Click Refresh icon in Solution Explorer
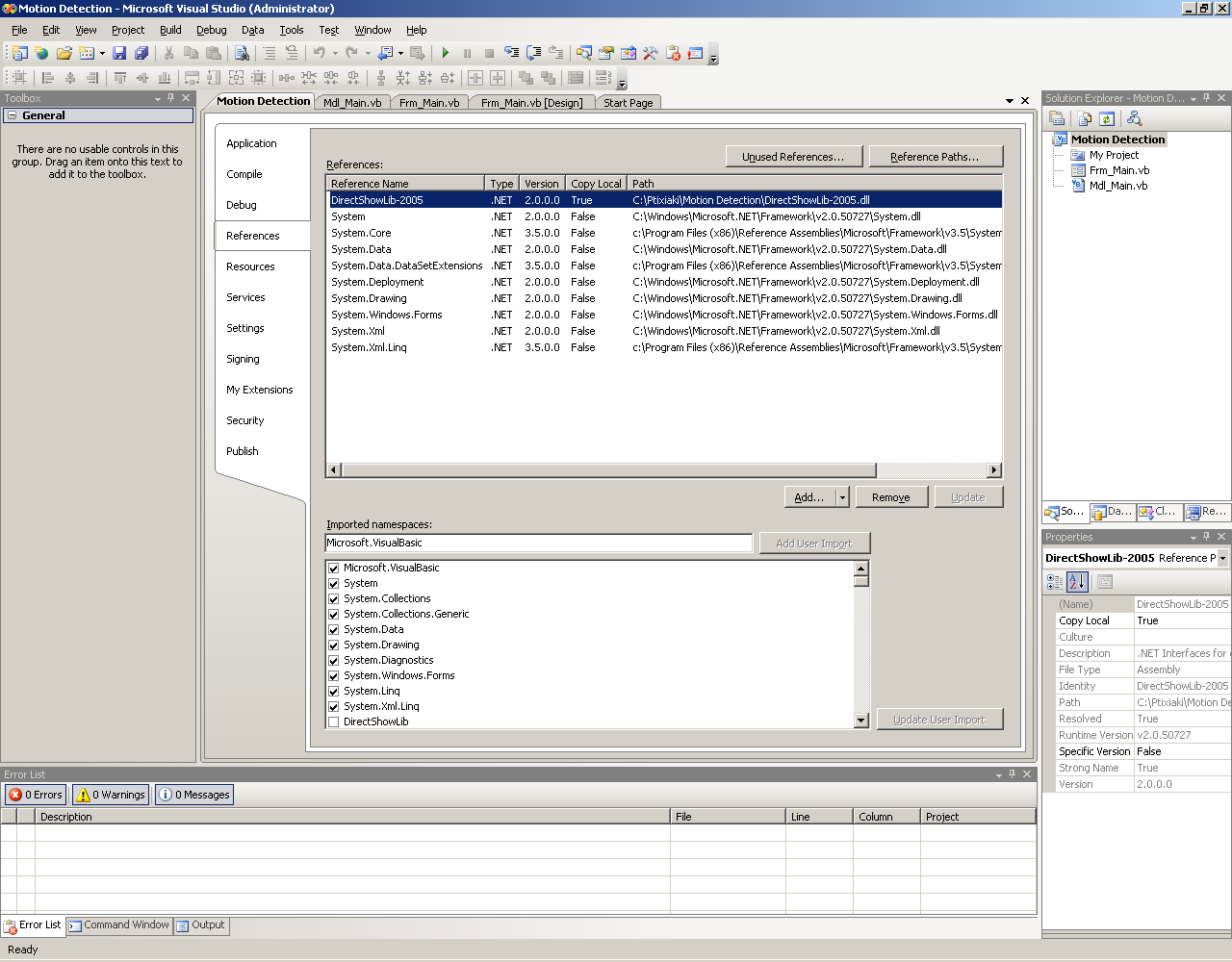 [1107, 118]
